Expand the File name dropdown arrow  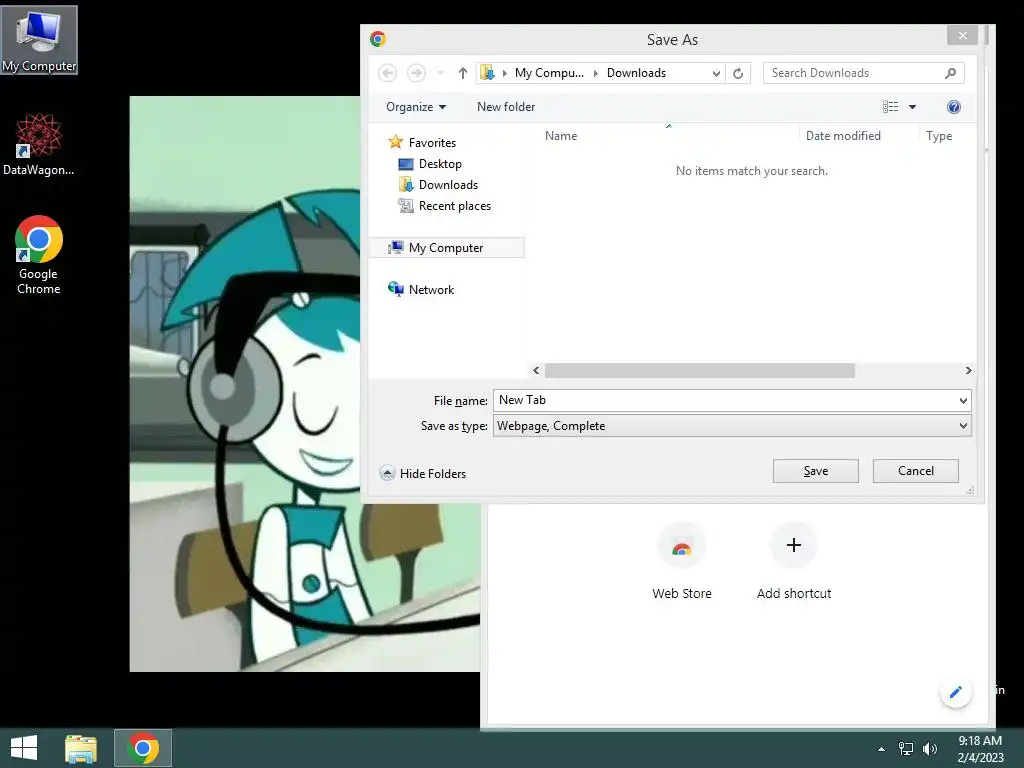[x=963, y=400]
